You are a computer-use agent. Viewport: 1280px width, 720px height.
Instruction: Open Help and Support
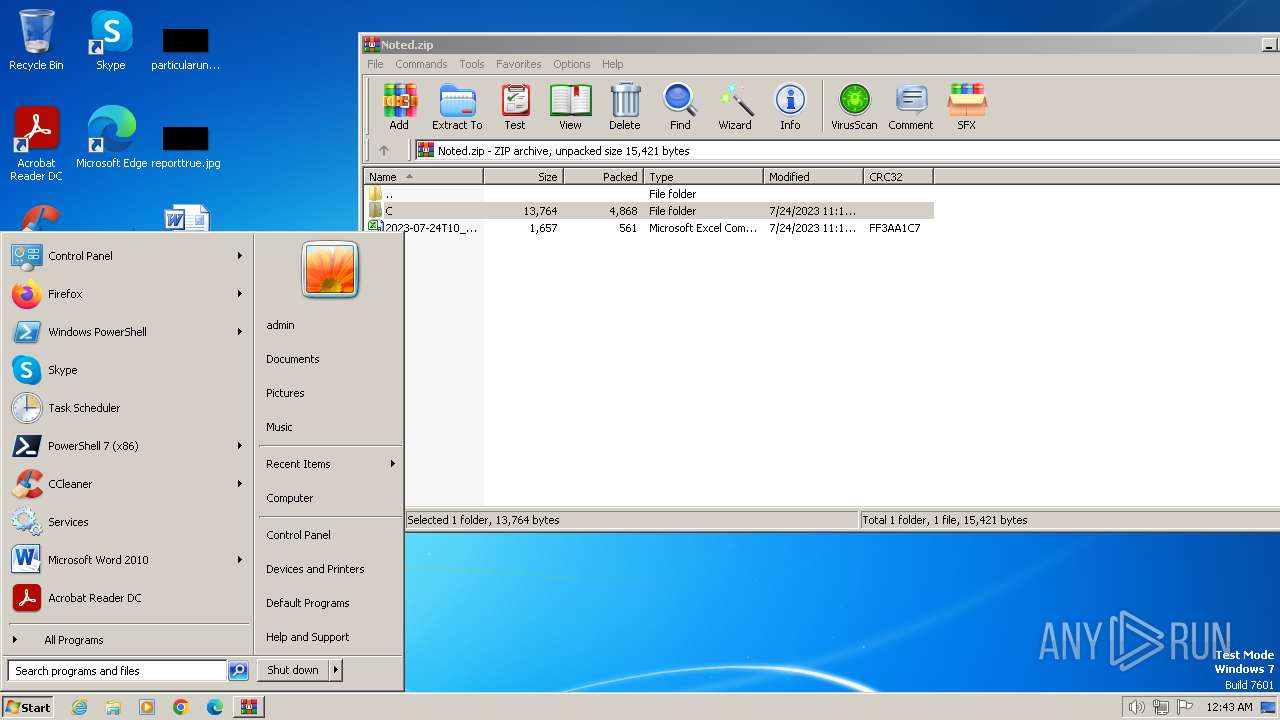tap(308, 637)
